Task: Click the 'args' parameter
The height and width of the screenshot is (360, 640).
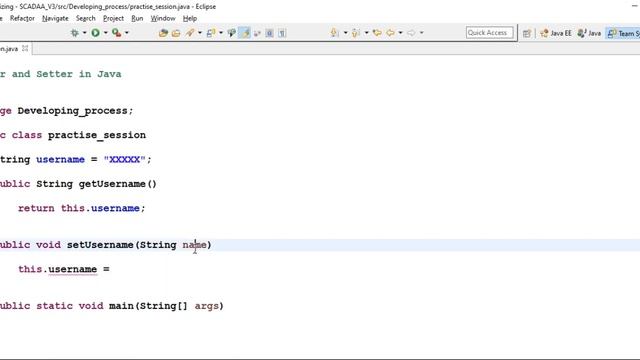Action: [x=207, y=307]
